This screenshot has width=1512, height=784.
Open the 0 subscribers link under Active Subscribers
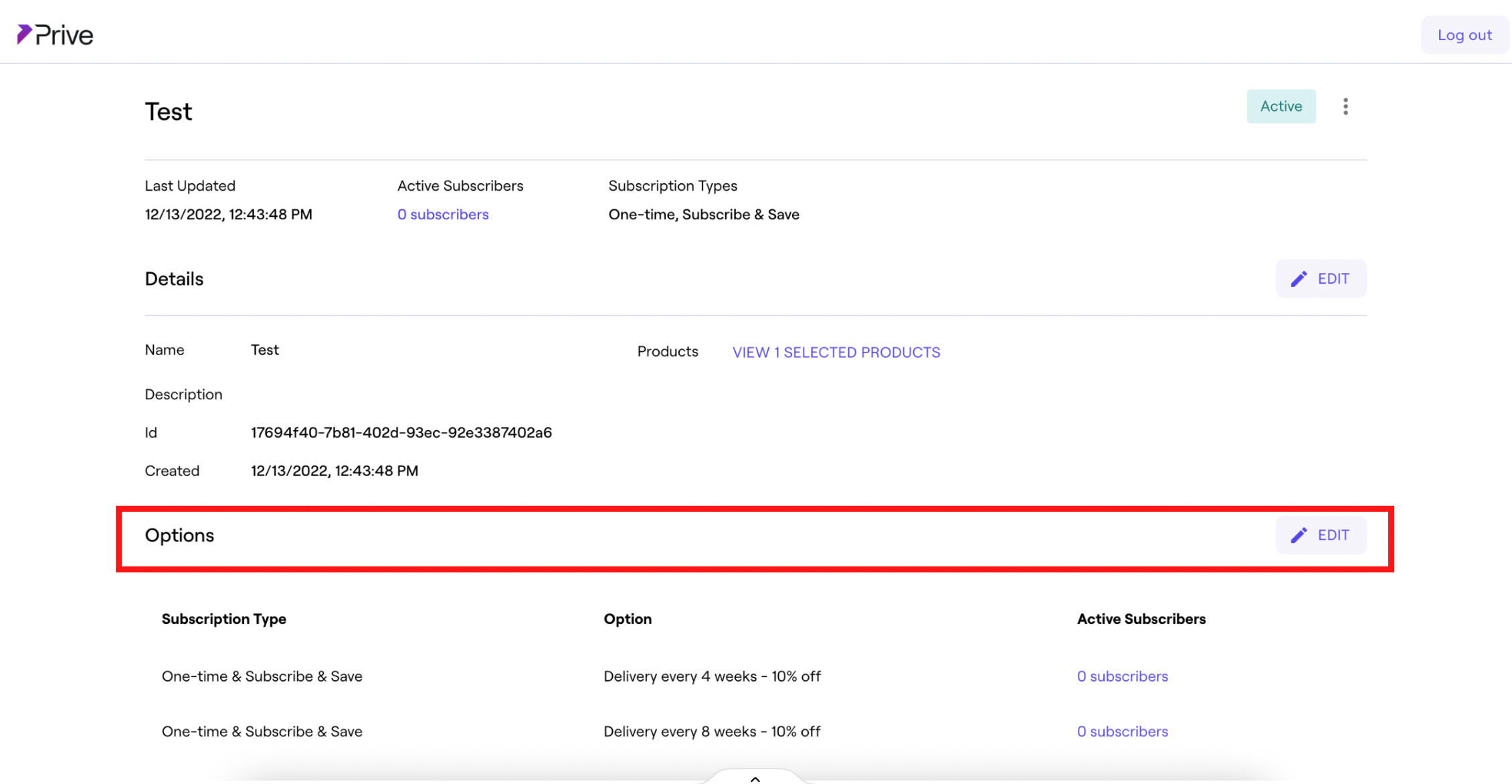point(443,215)
